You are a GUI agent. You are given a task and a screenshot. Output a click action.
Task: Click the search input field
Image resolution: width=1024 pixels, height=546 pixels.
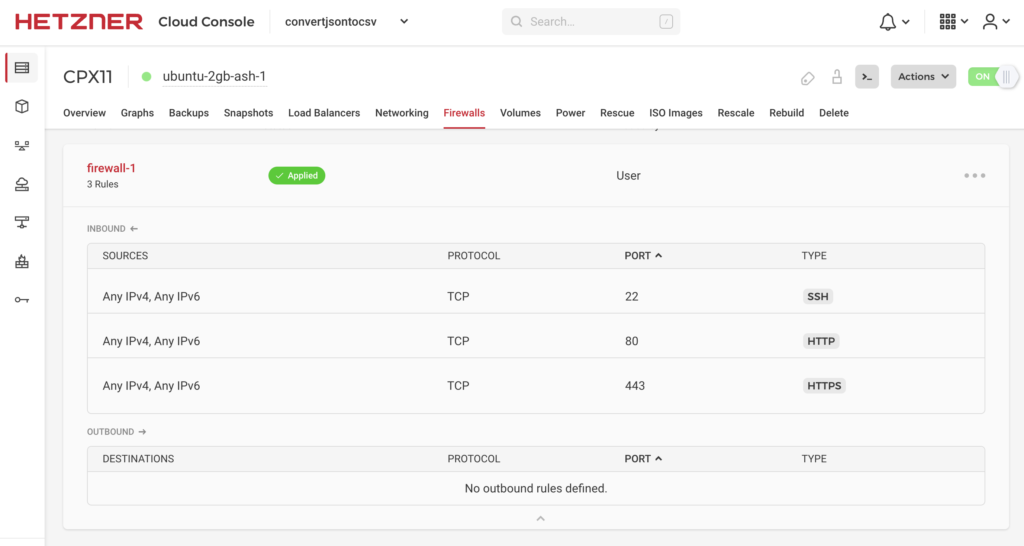click(x=590, y=21)
